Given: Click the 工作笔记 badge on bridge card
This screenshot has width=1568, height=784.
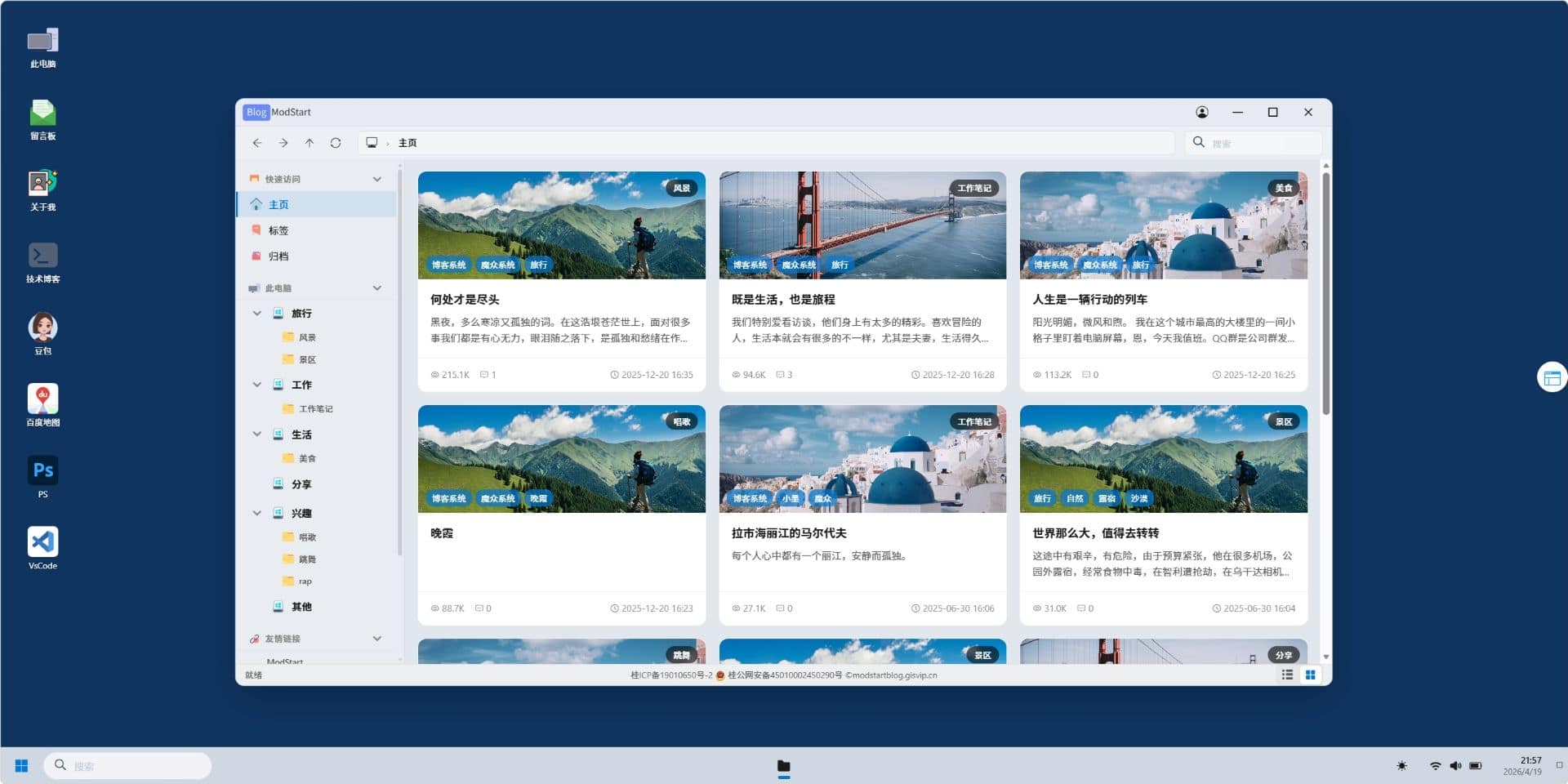Looking at the screenshot, I should tap(973, 188).
